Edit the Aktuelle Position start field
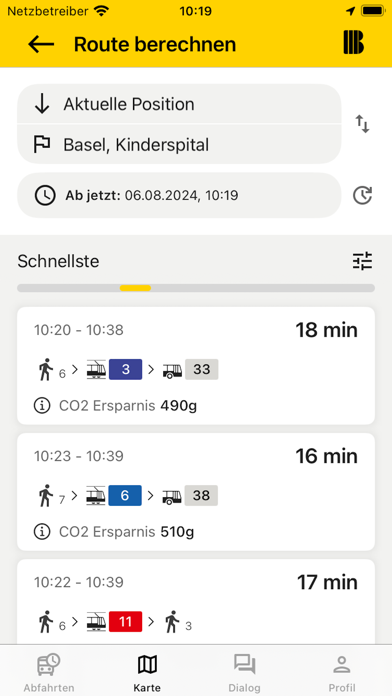The width and height of the screenshot is (392, 696). tap(179, 104)
